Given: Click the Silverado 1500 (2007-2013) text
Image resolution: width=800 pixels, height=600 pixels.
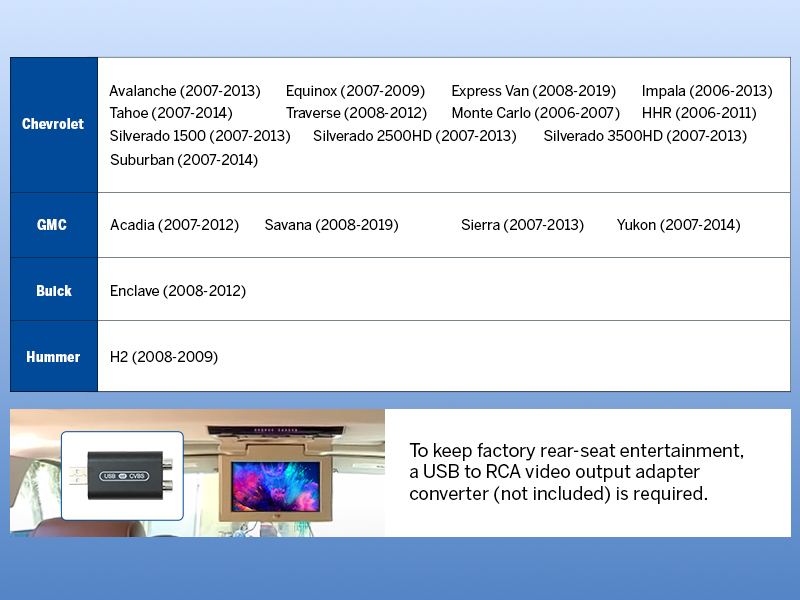Looking at the screenshot, I should (200, 136).
